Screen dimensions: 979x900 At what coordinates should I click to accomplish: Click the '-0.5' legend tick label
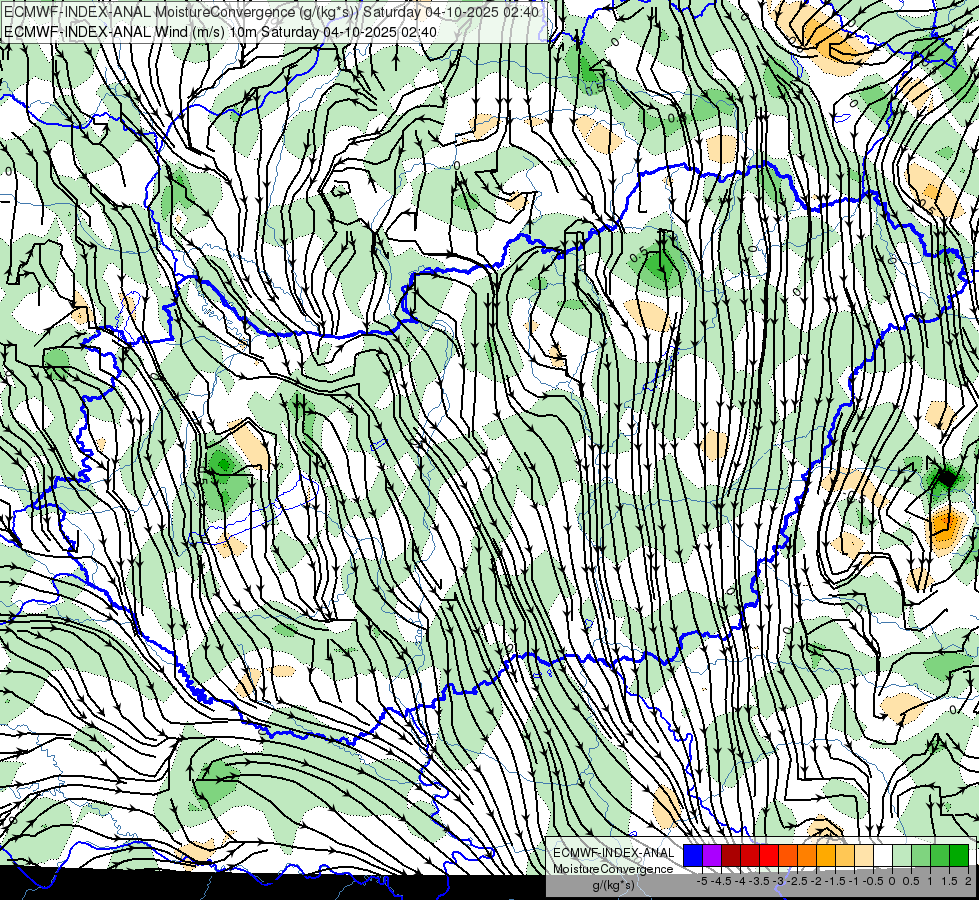873,881
